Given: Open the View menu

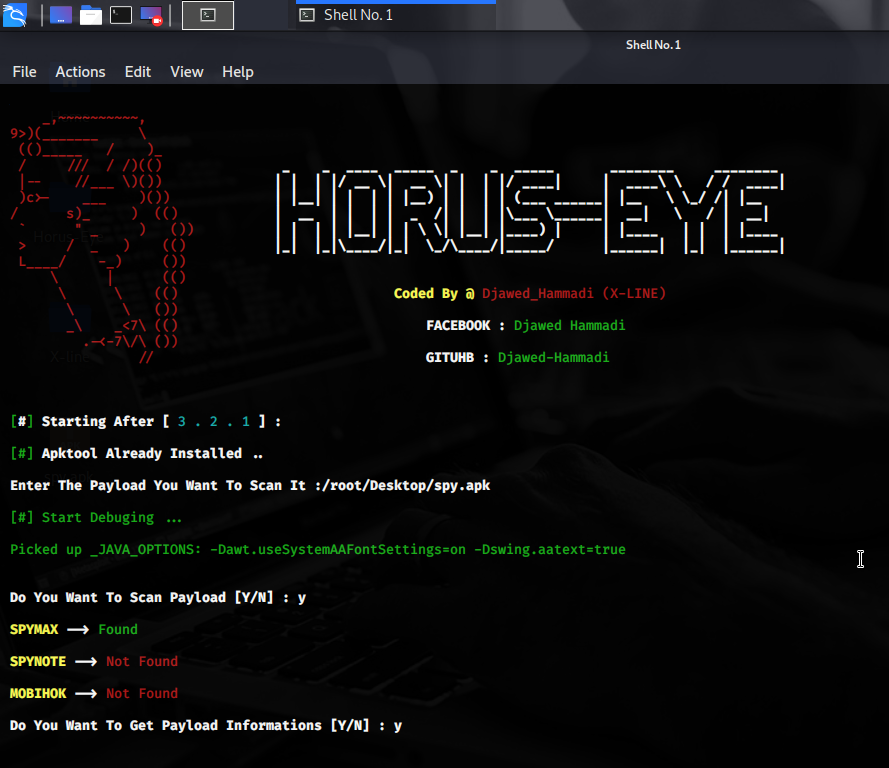Looking at the screenshot, I should [x=186, y=71].
